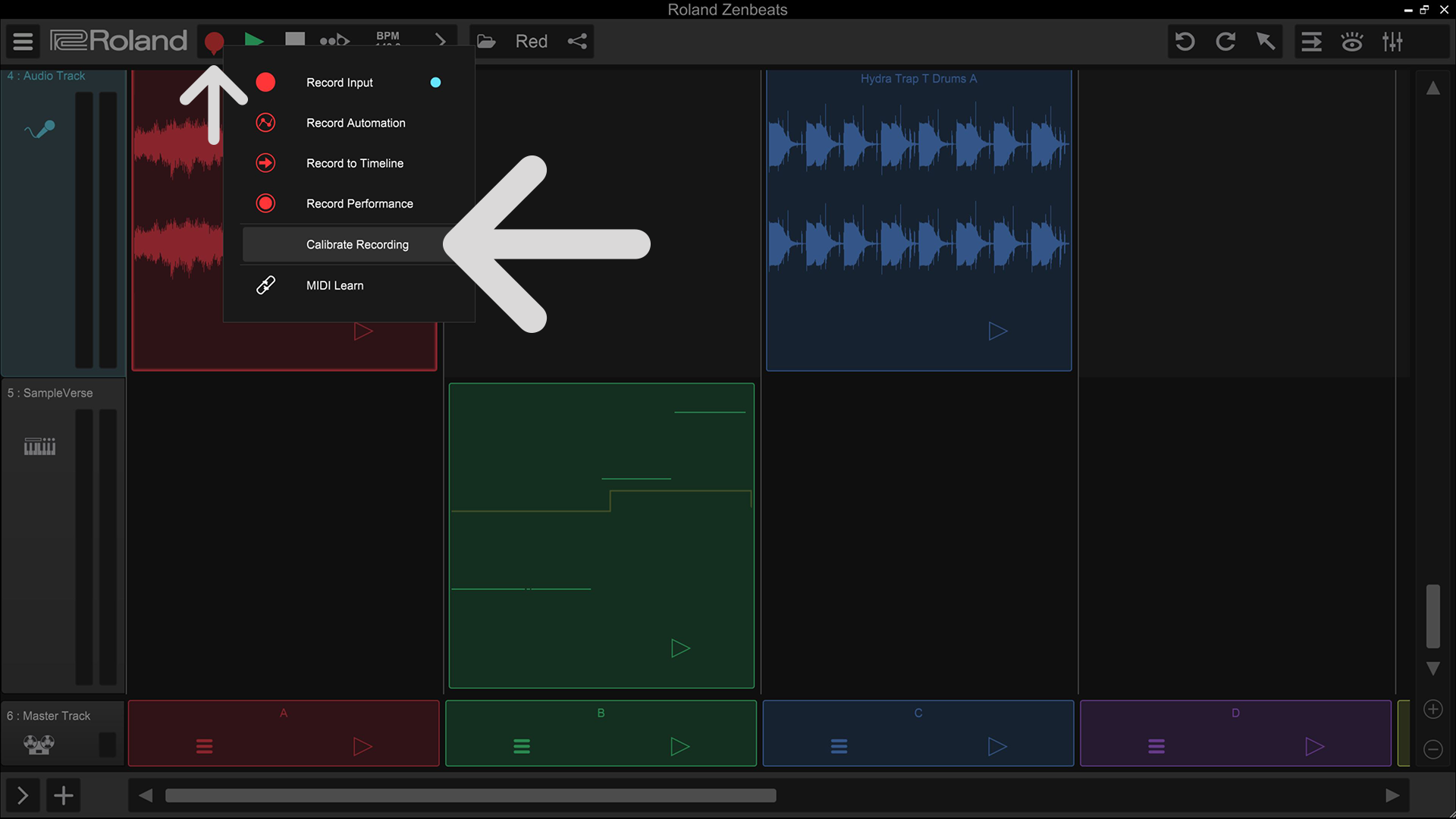Redo the last action

coord(1225,41)
